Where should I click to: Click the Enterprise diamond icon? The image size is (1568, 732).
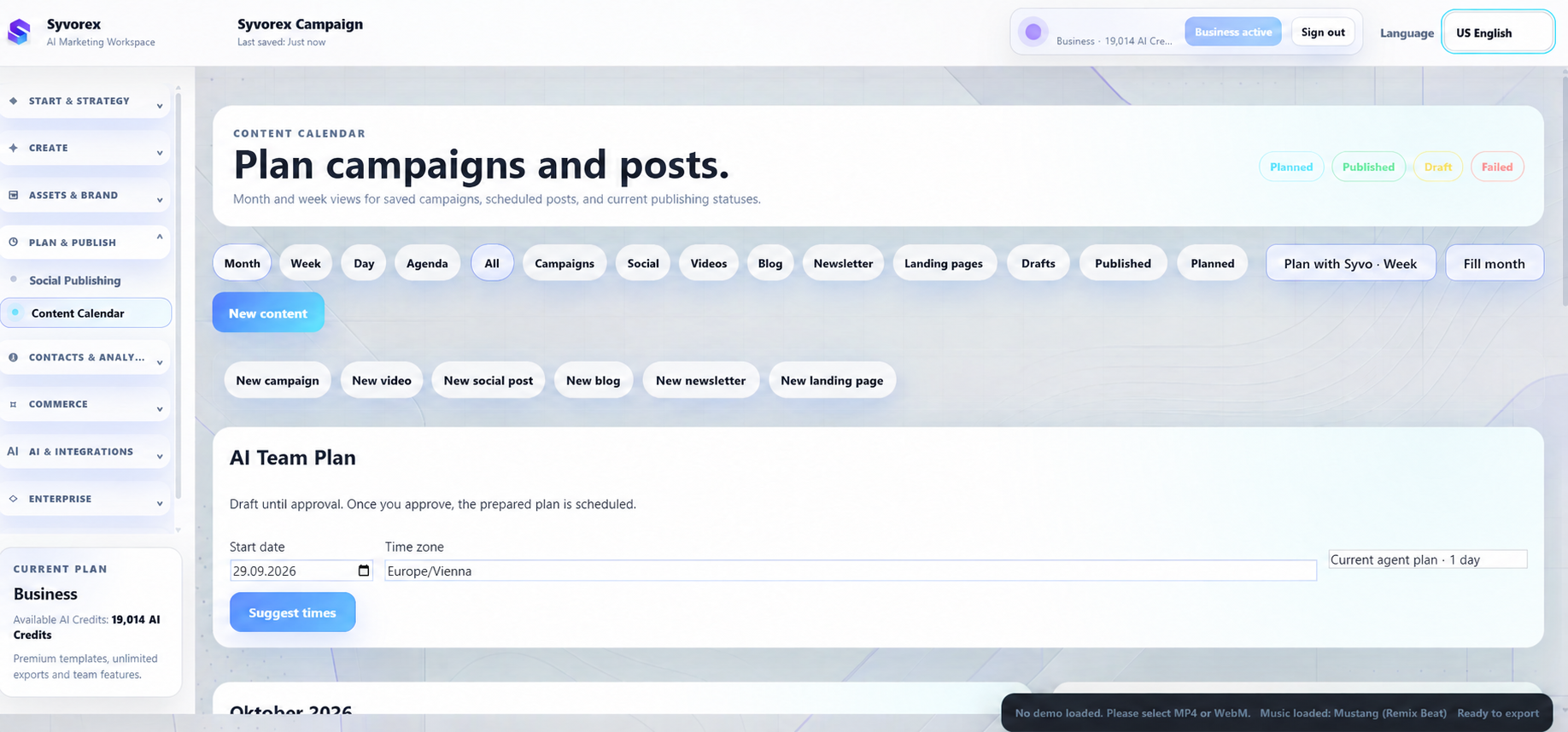point(13,498)
